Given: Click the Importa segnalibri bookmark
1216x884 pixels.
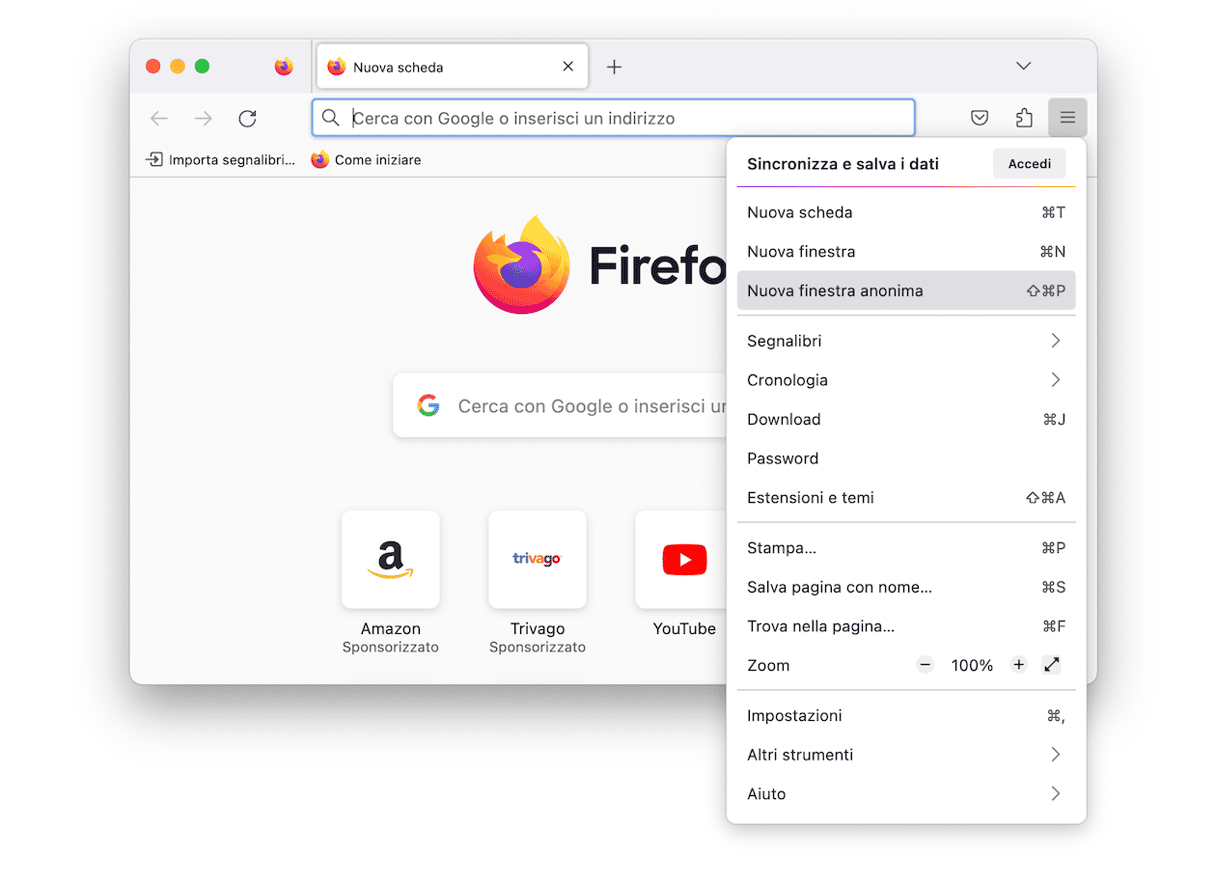Looking at the screenshot, I should pos(221,160).
